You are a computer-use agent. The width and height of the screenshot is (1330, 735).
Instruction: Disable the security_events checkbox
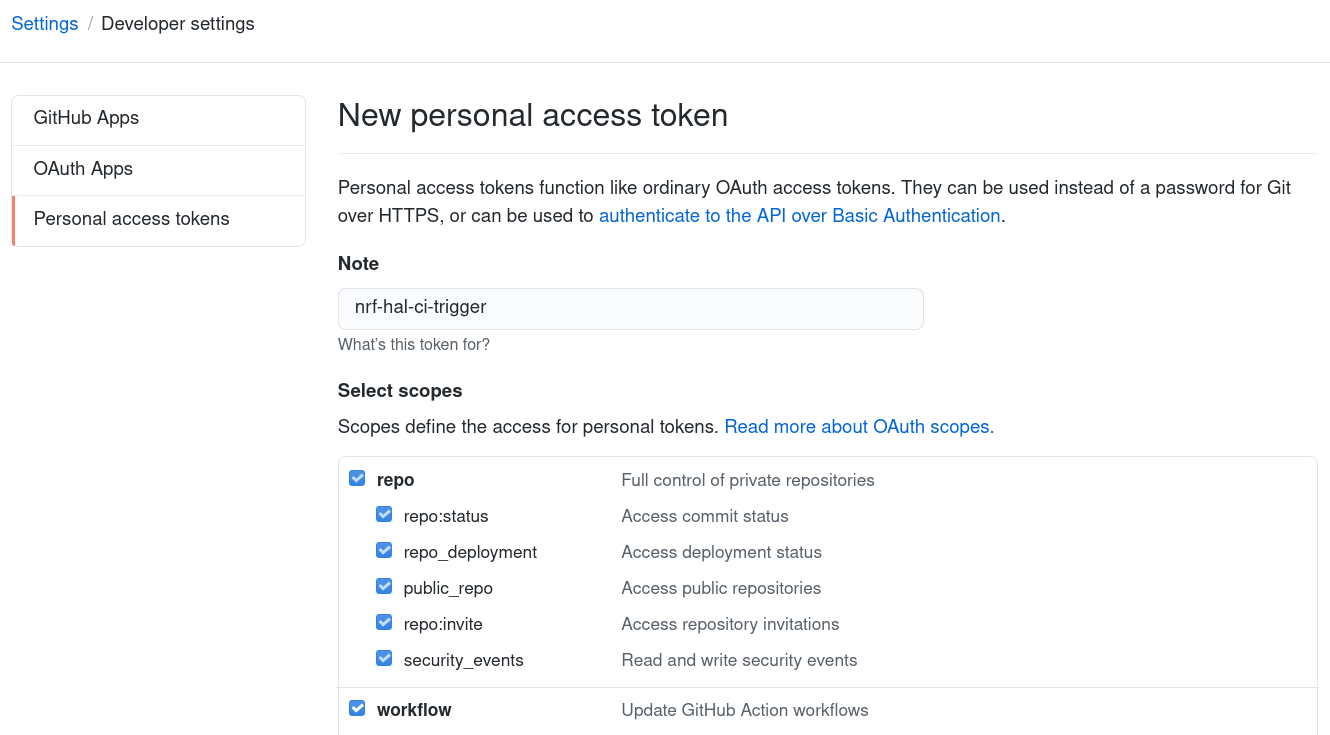point(384,658)
